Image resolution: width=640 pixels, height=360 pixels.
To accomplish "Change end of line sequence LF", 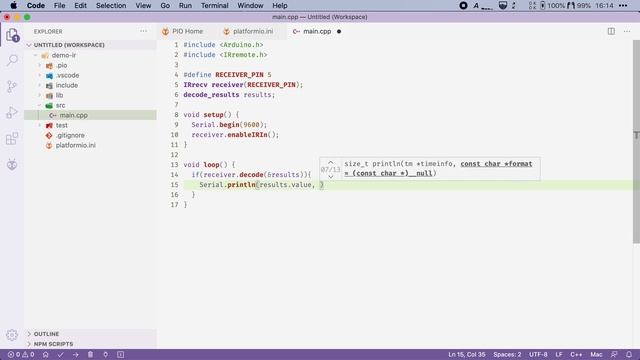I will pyautogui.click(x=559, y=355).
